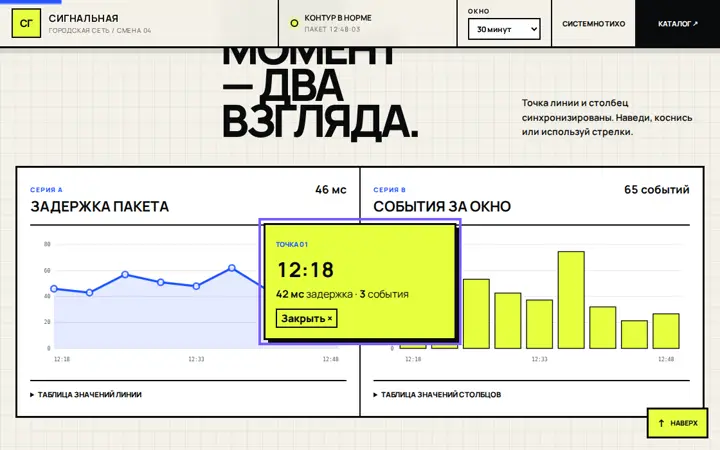The width and height of the screenshot is (720, 450).
Task: Select the bar above the 12:33 label
Action: point(539,324)
